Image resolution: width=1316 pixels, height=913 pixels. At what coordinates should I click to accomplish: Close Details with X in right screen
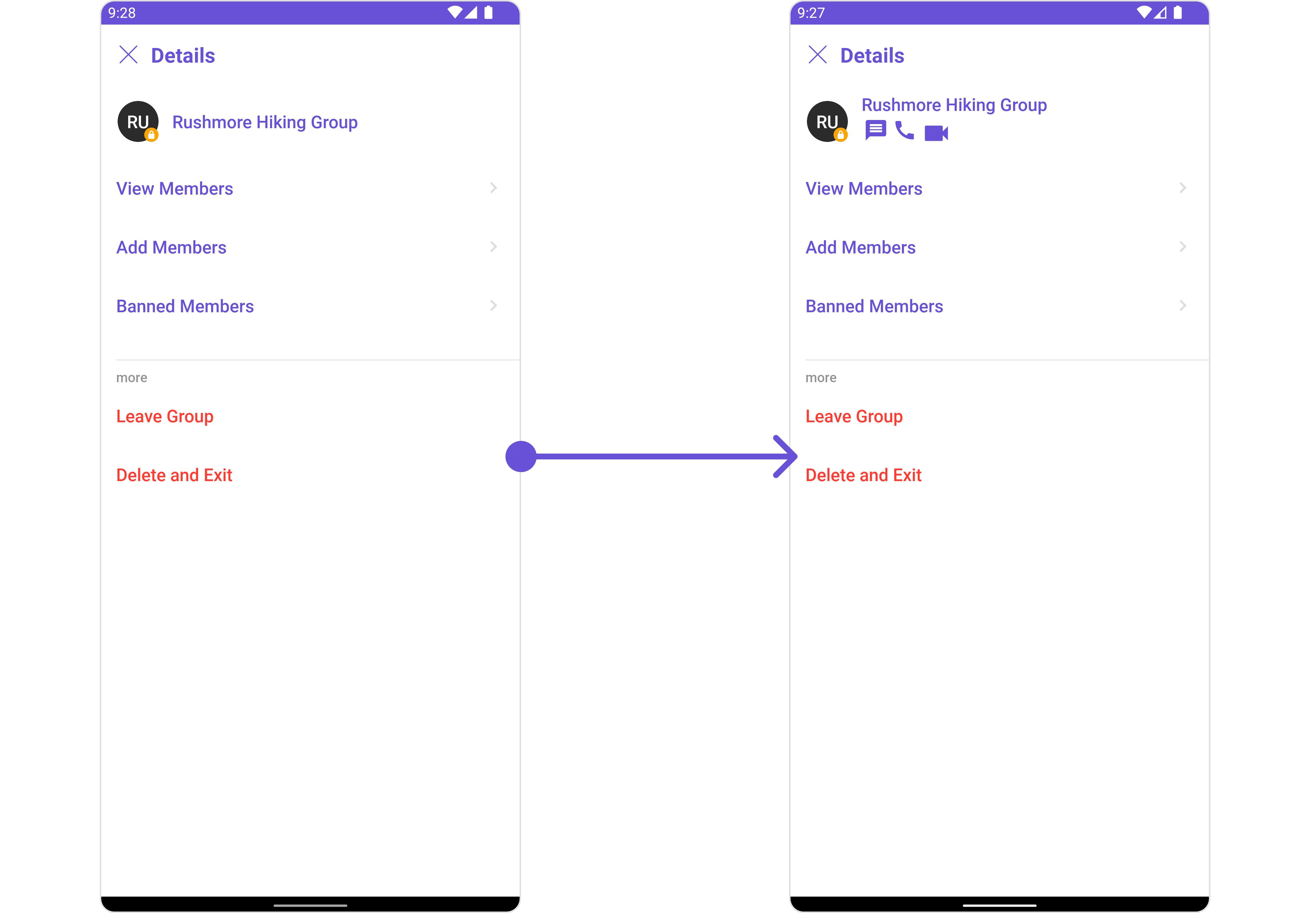(817, 55)
